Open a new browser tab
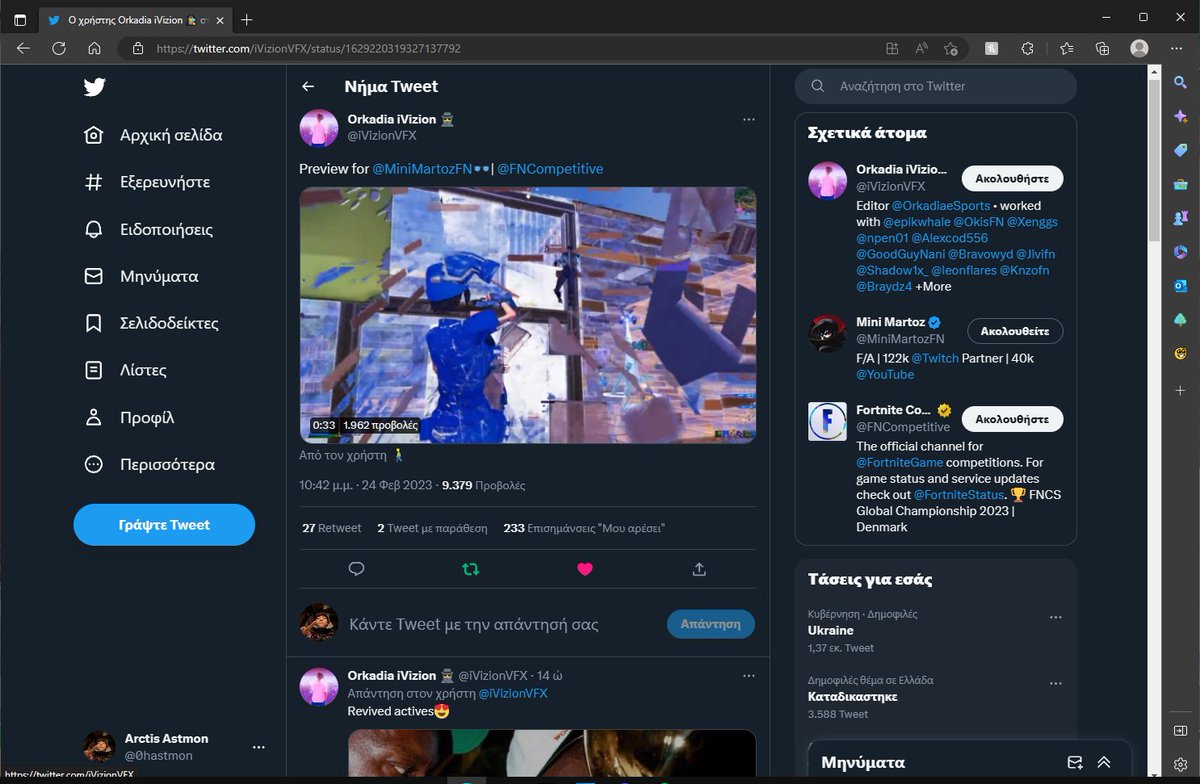 247,19
